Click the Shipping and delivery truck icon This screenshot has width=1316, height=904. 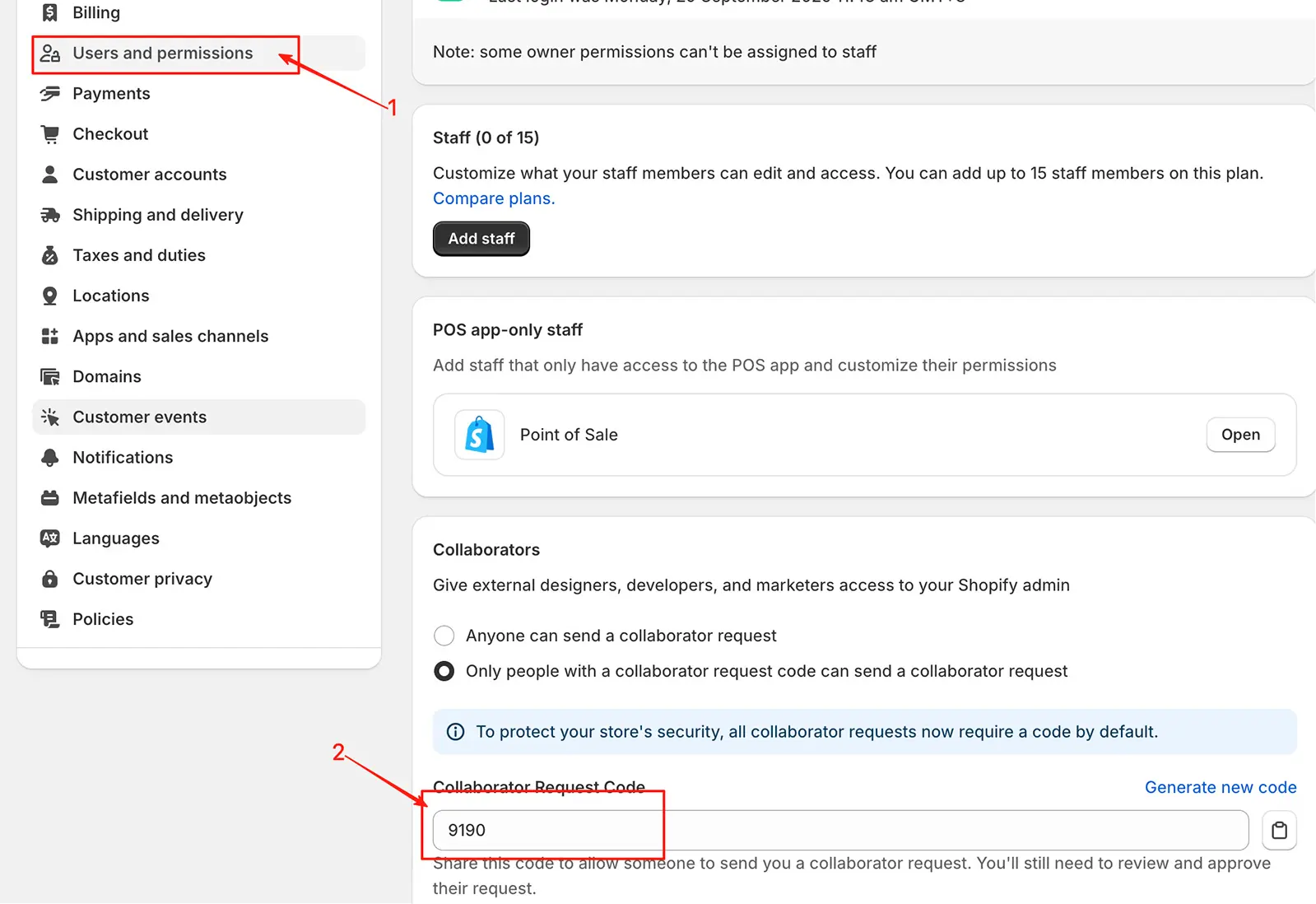point(49,214)
